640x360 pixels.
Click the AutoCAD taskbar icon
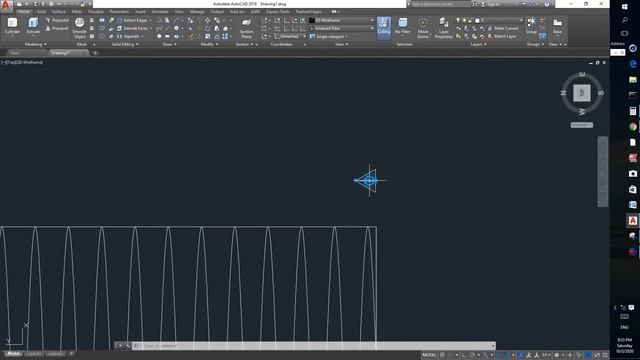pos(633,220)
